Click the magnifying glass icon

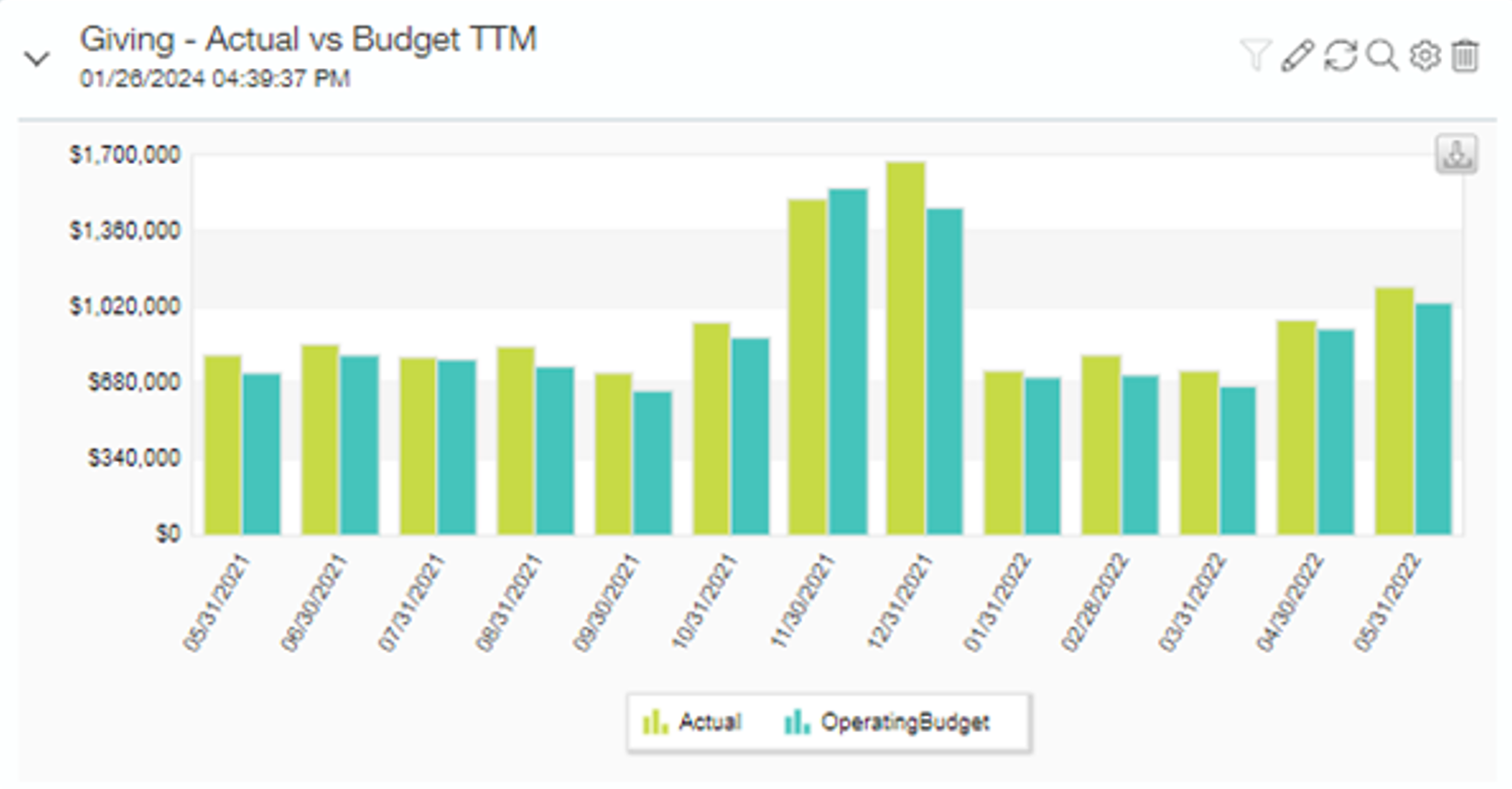click(1382, 55)
